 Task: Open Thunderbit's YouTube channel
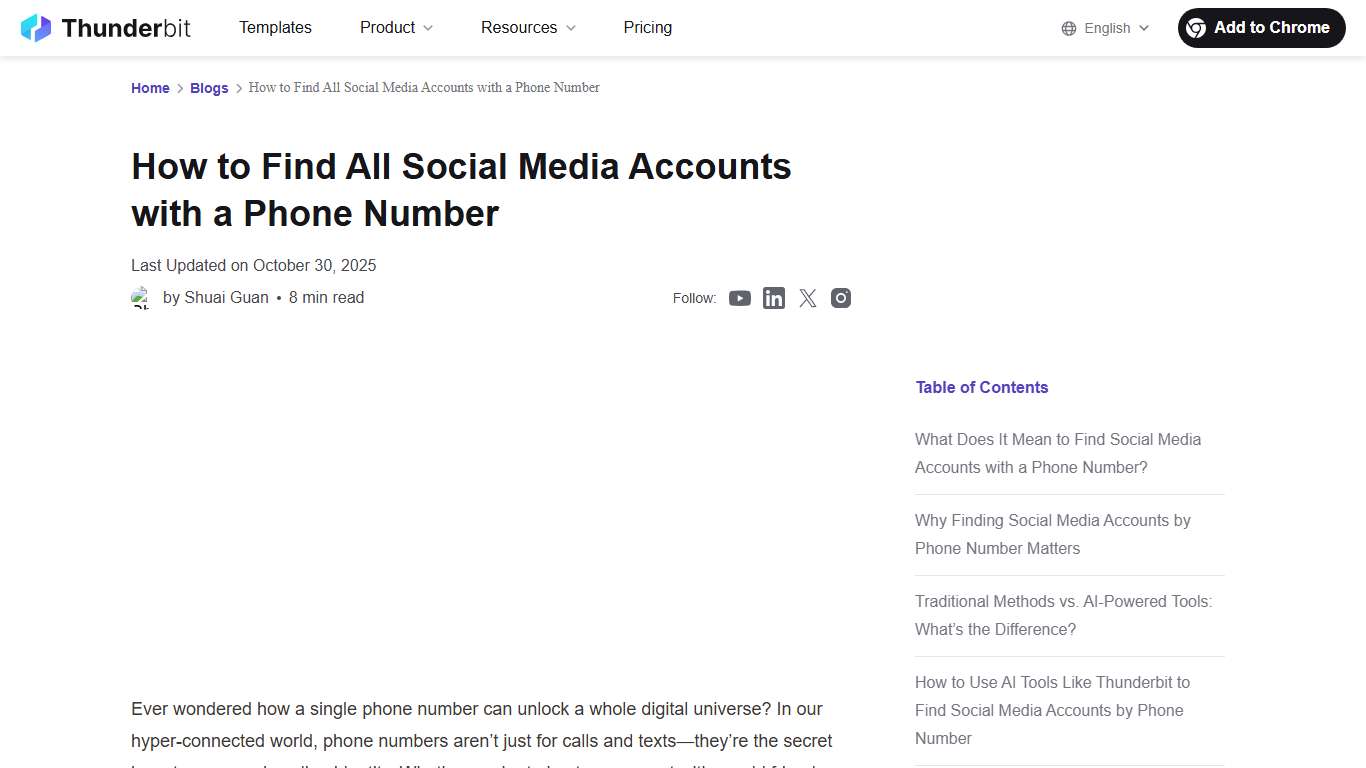click(740, 298)
